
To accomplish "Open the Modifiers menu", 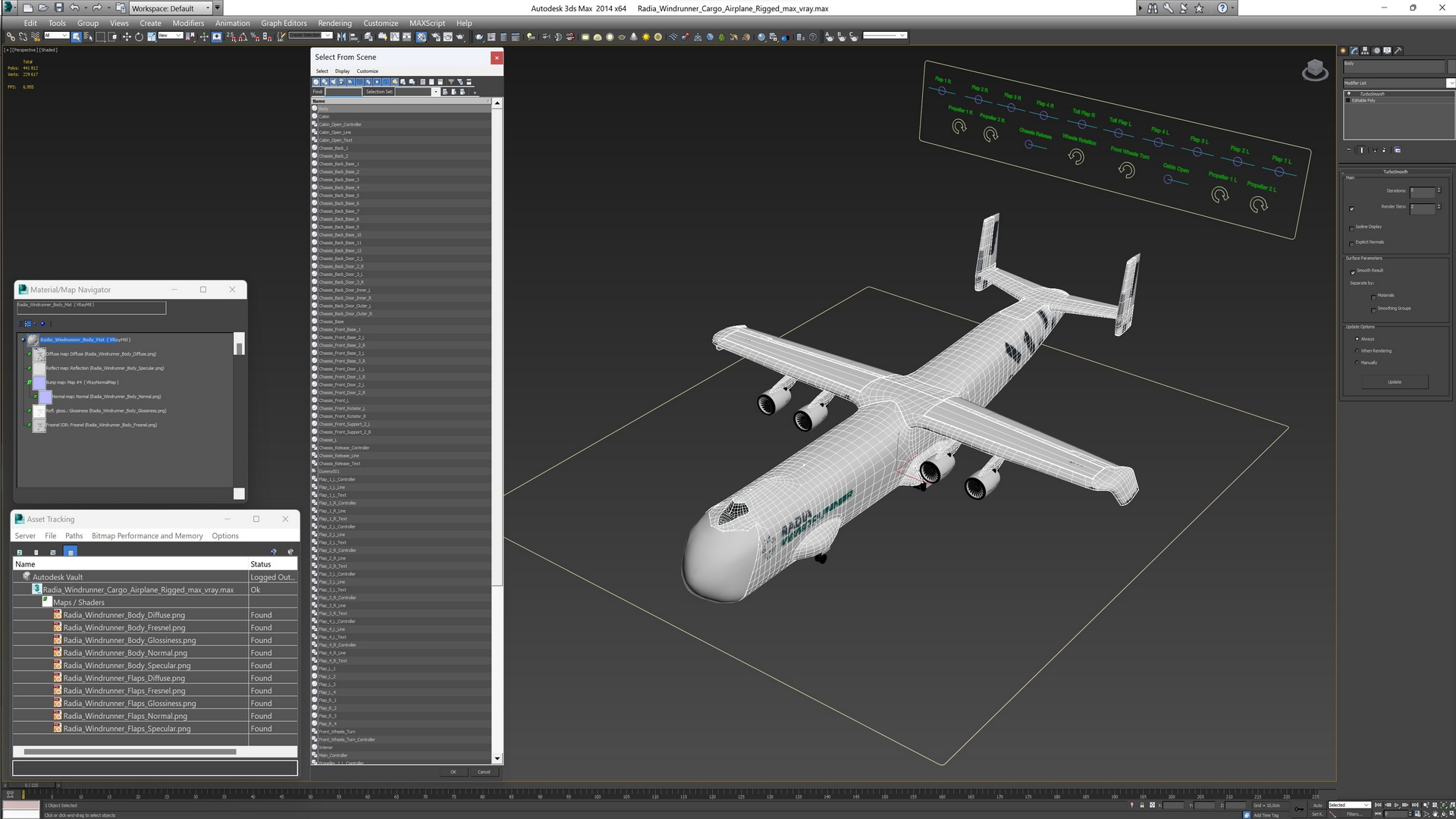I will pyautogui.click(x=188, y=23).
